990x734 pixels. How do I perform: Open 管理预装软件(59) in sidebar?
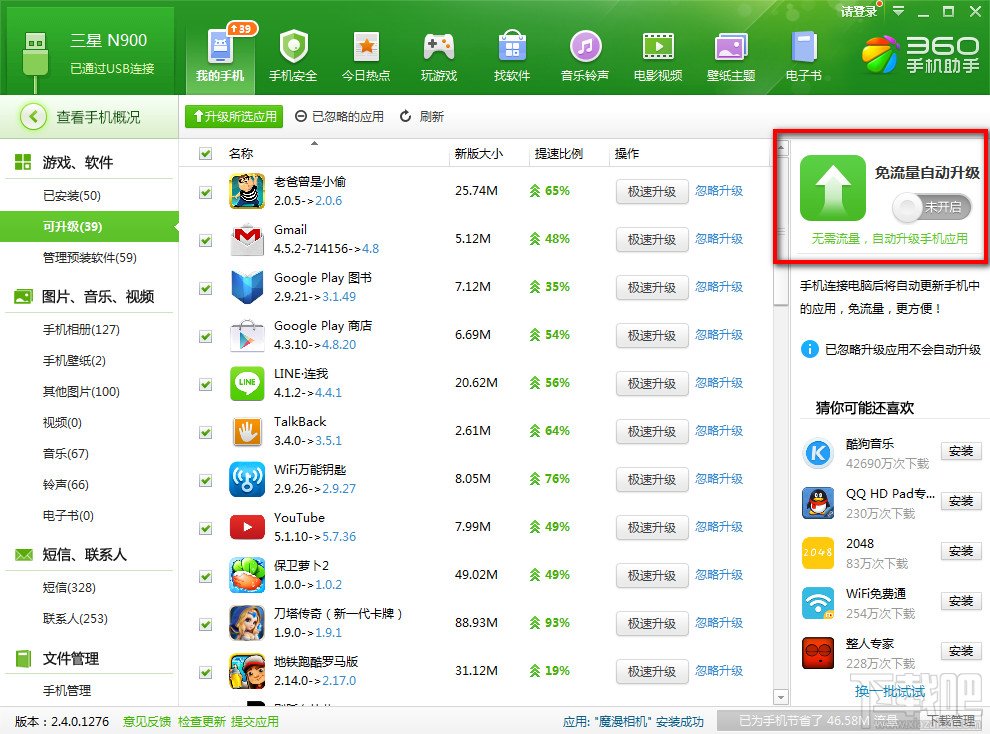[90, 257]
